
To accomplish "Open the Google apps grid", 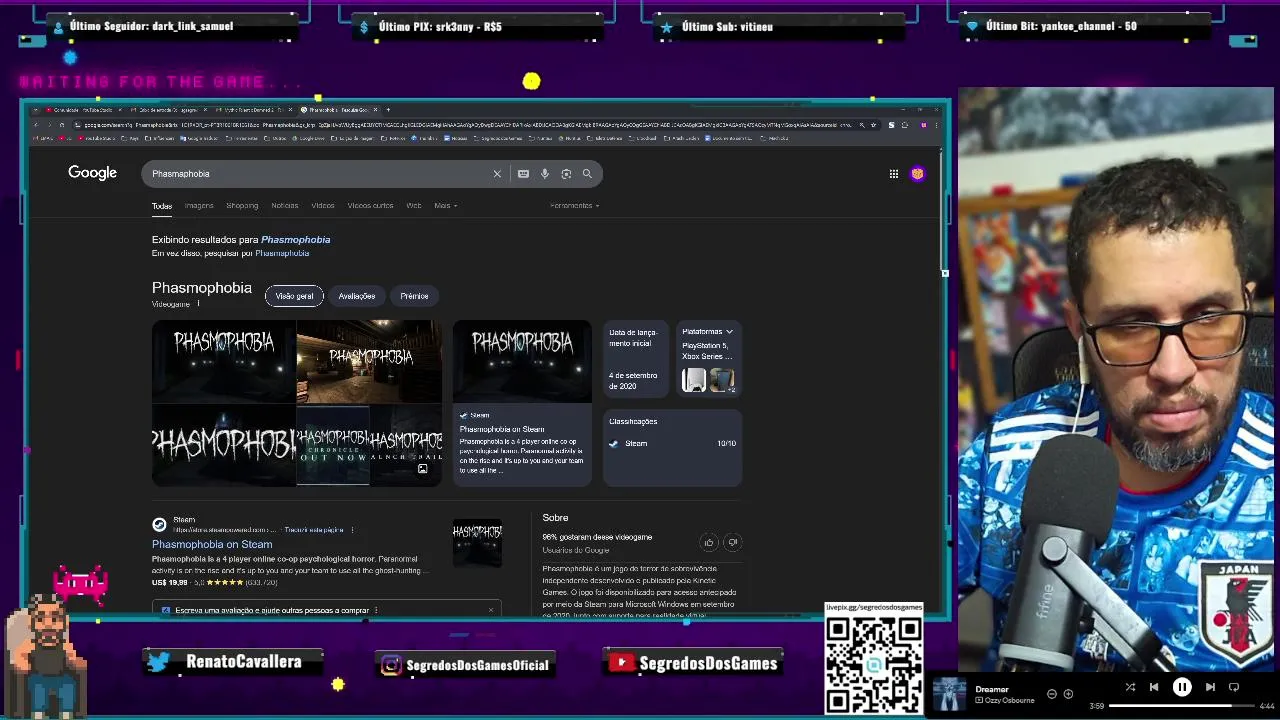I will coord(894,174).
